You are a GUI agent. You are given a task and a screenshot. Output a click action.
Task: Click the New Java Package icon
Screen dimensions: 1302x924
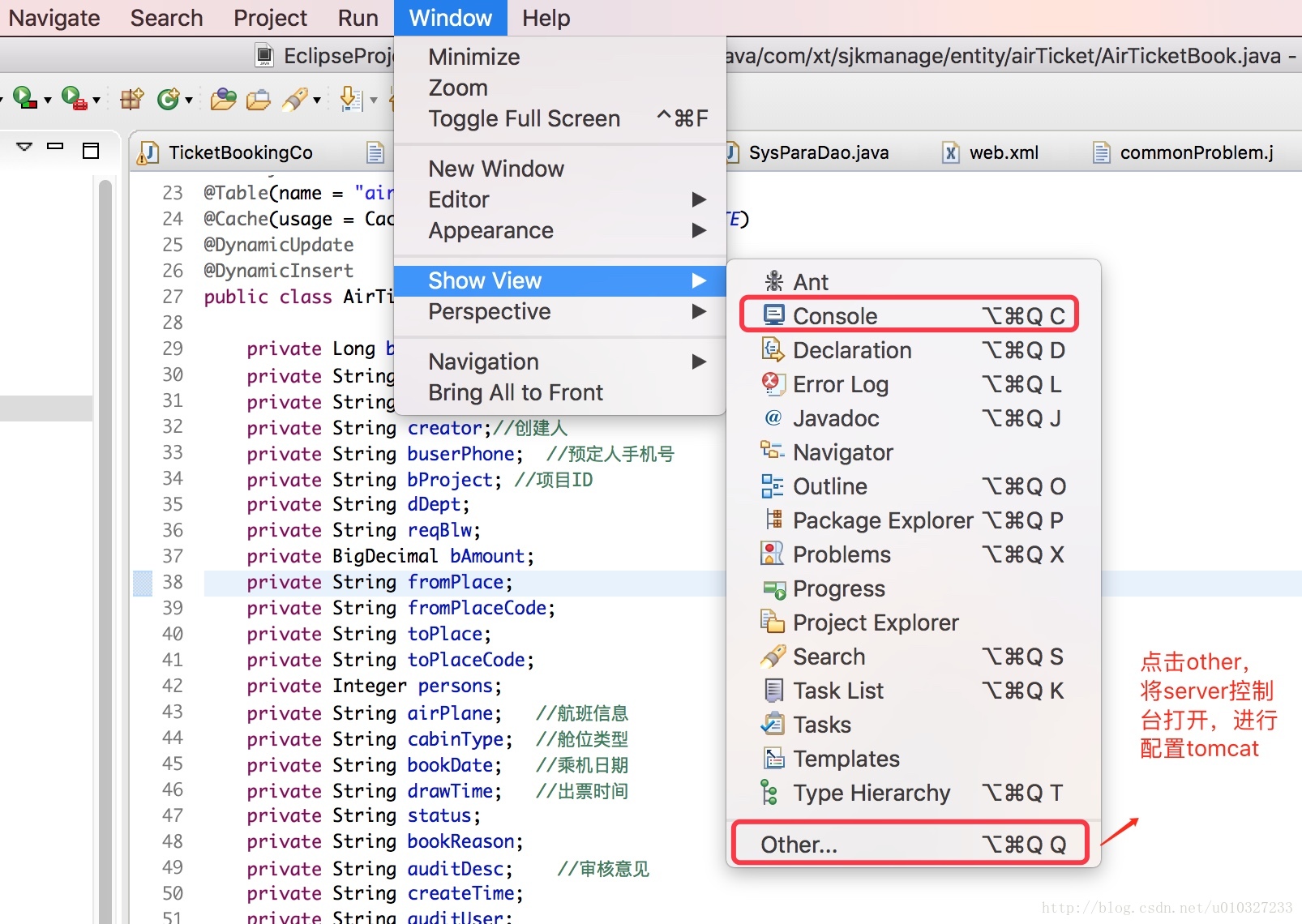tap(131, 99)
